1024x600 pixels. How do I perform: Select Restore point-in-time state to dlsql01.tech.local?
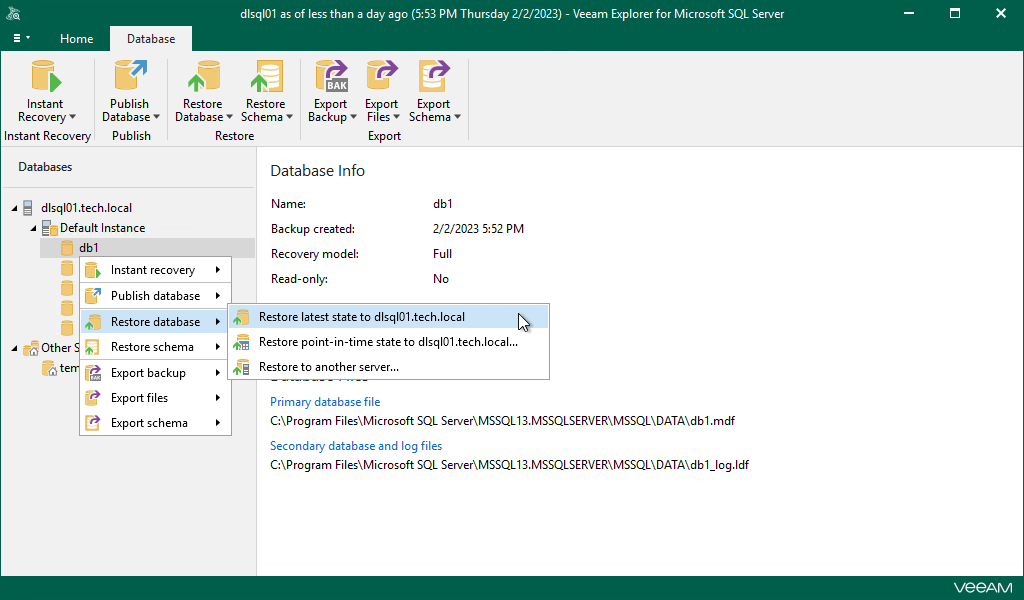click(389, 342)
